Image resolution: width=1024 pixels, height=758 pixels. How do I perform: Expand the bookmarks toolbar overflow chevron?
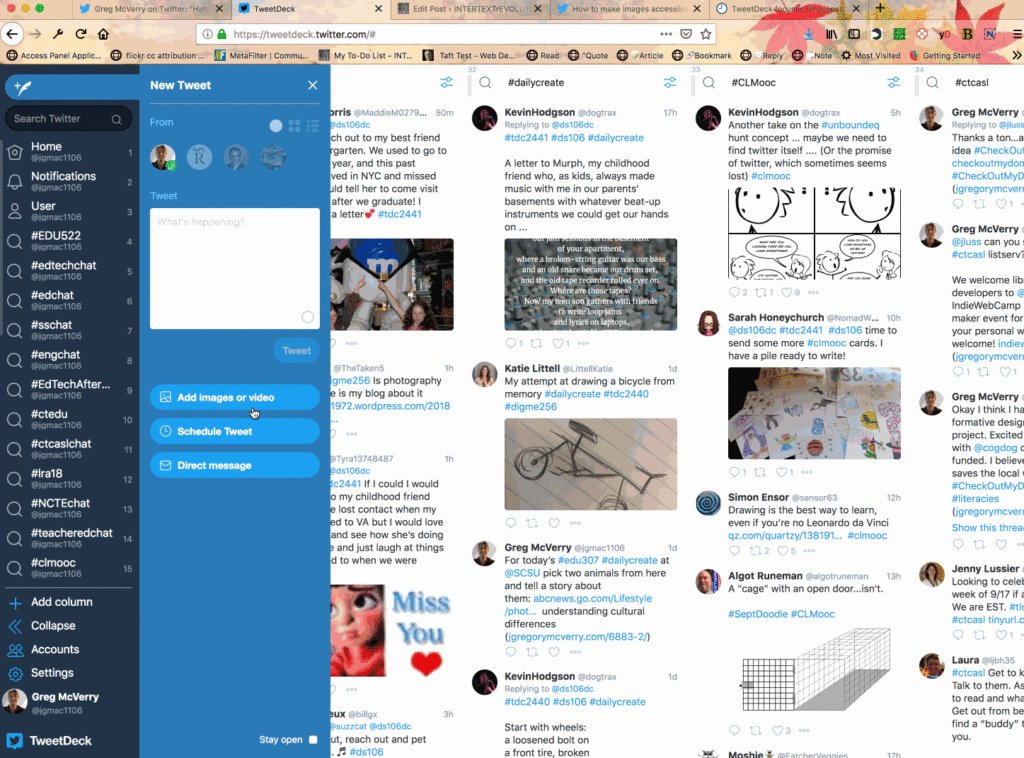(1016, 55)
